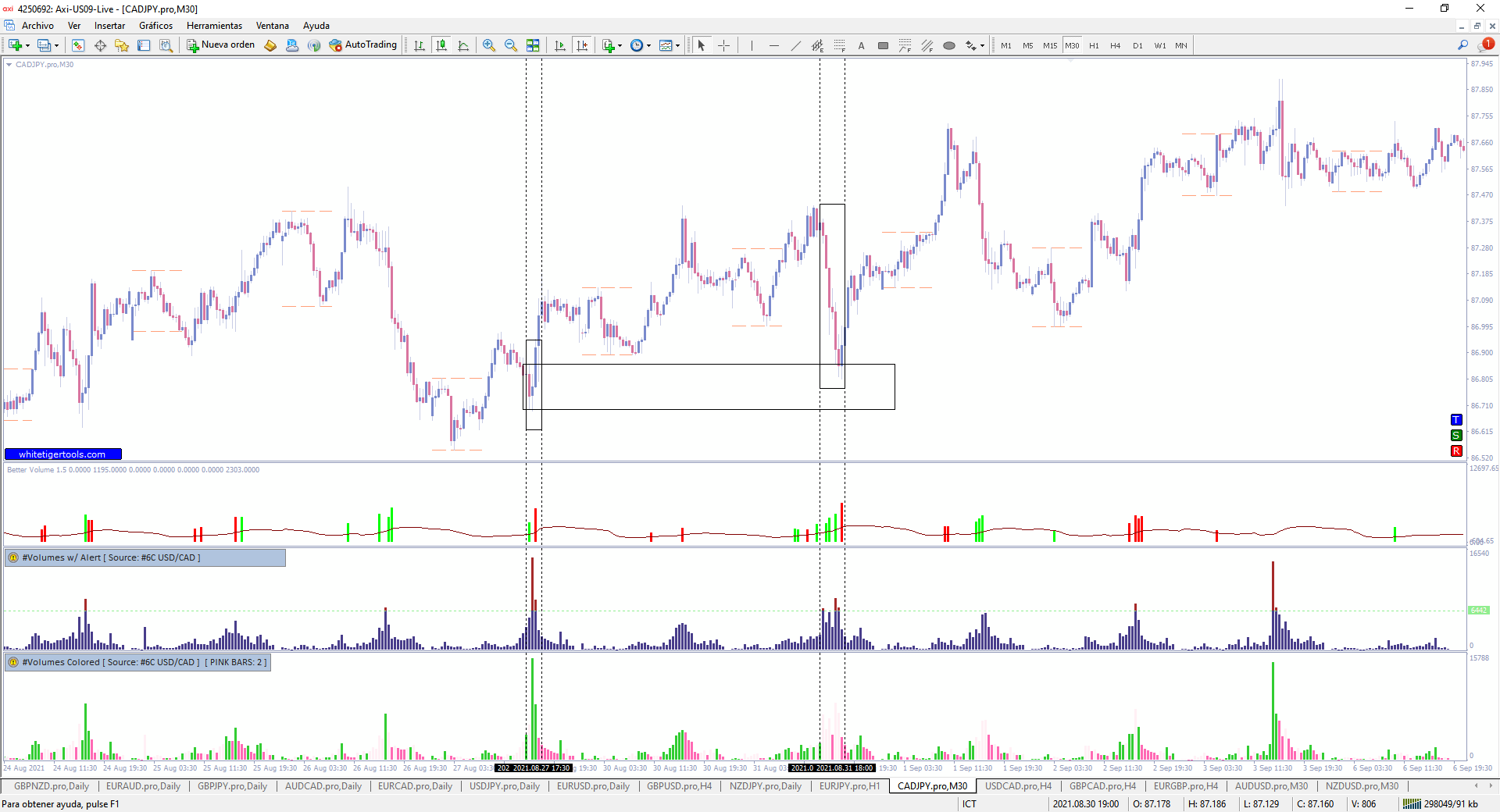Show the Navigator panel
This screenshot has width=1500, height=812.
(x=122, y=45)
